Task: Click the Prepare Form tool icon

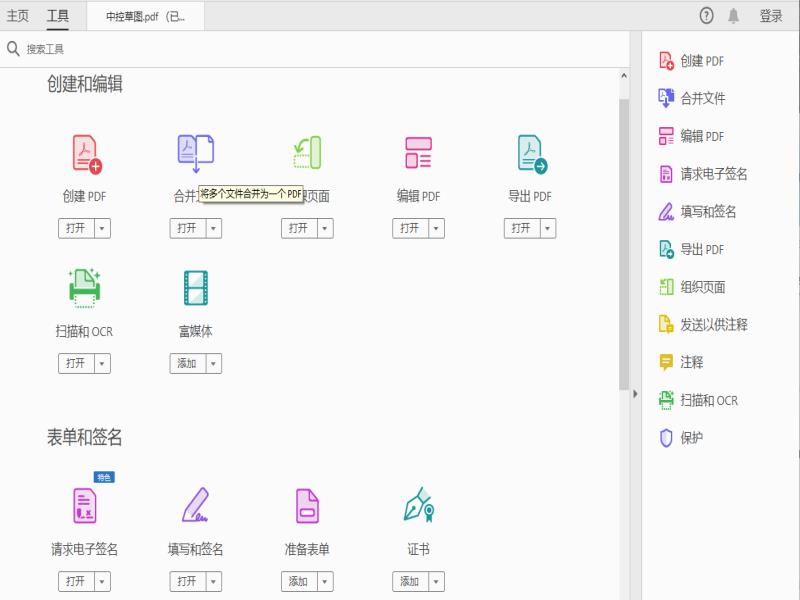Action: [x=307, y=505]
